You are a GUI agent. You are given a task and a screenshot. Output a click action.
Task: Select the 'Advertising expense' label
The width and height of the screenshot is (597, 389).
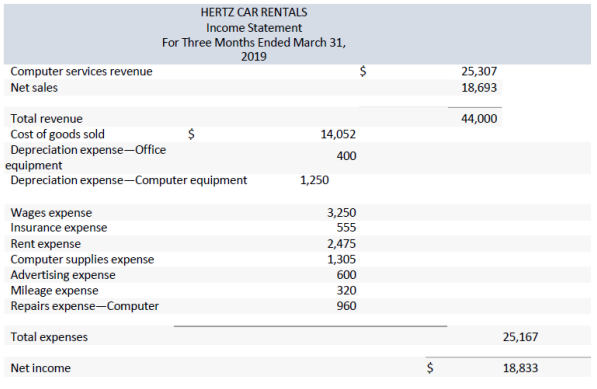coord(63,275)
